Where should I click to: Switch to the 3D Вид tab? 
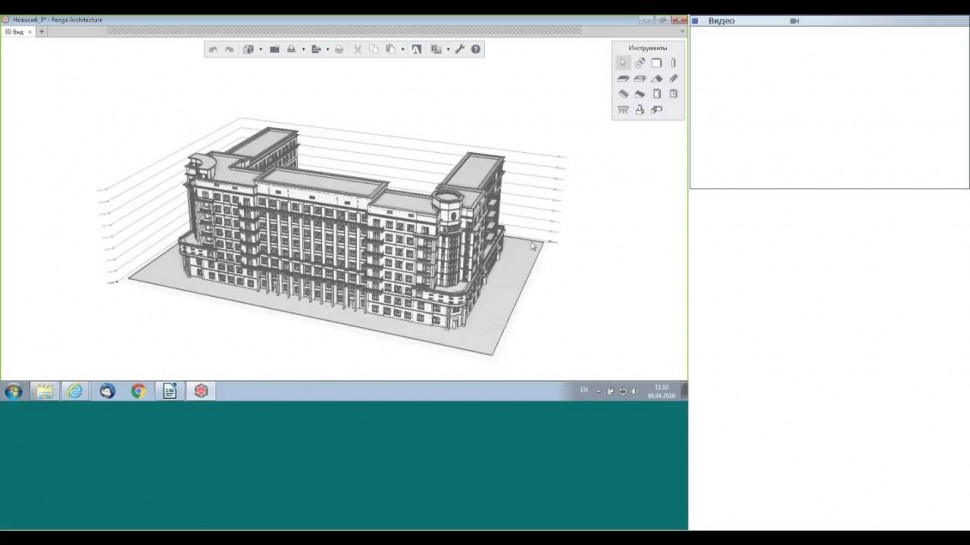pos(16,32)
